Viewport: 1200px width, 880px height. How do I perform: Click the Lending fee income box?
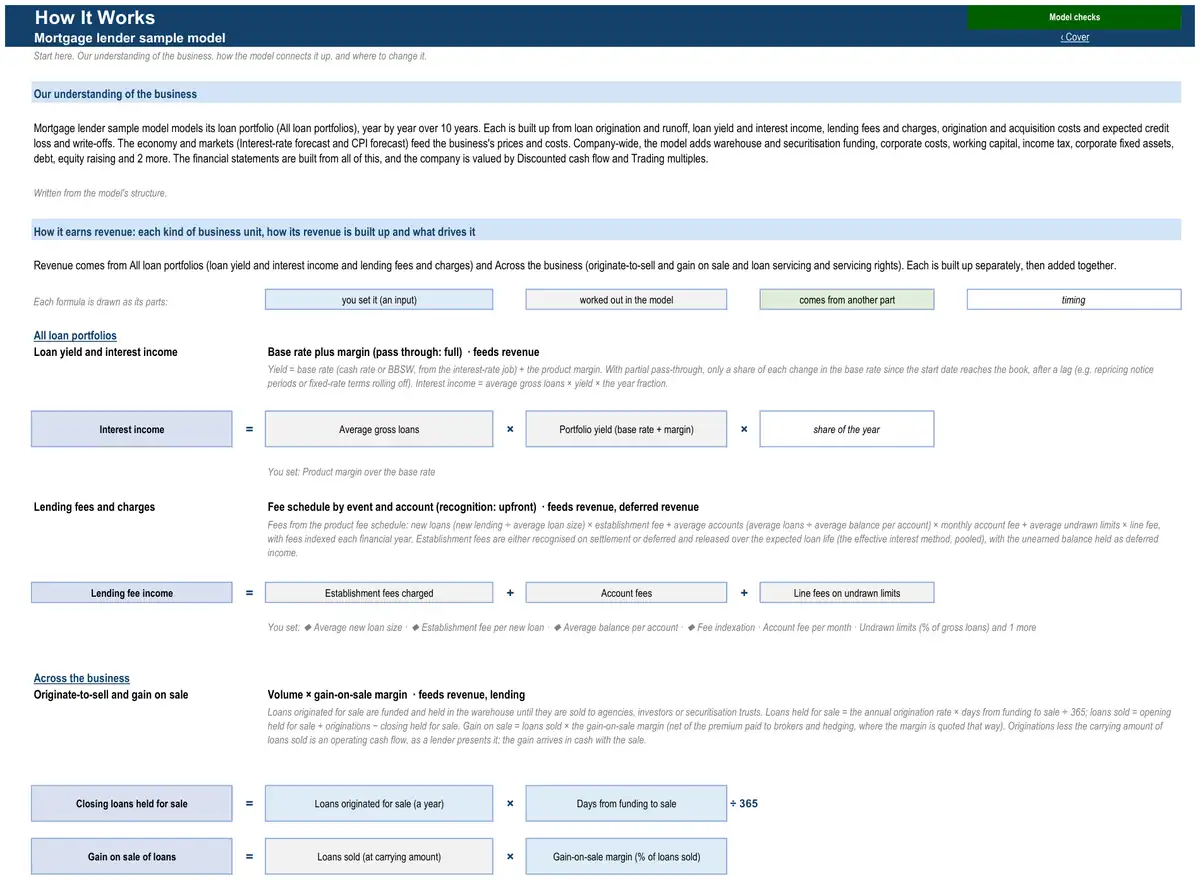pyautogui.click(x=132, y=593)
